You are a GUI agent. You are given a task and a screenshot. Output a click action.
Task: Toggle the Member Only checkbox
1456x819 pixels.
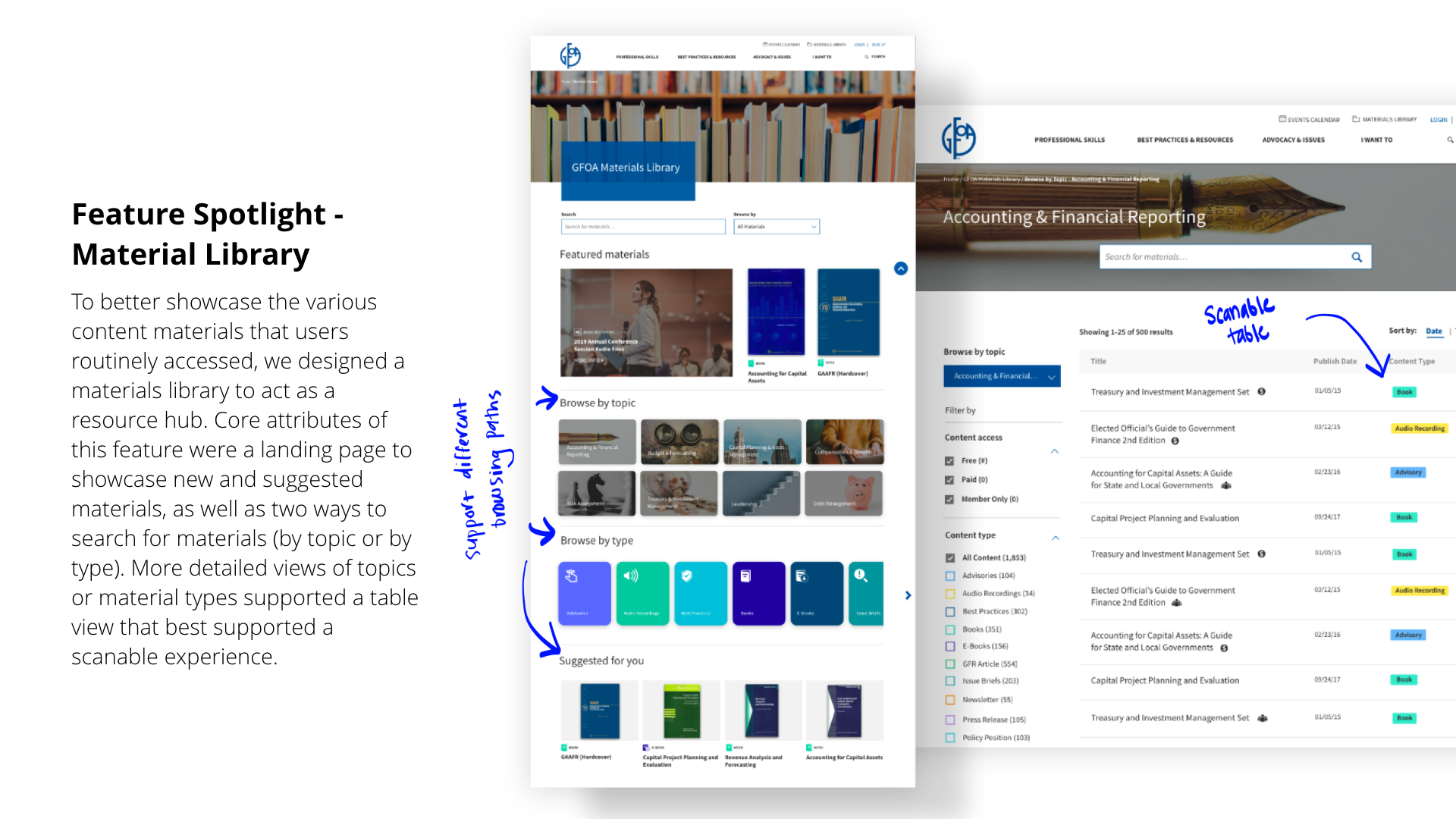click(949, 500)
